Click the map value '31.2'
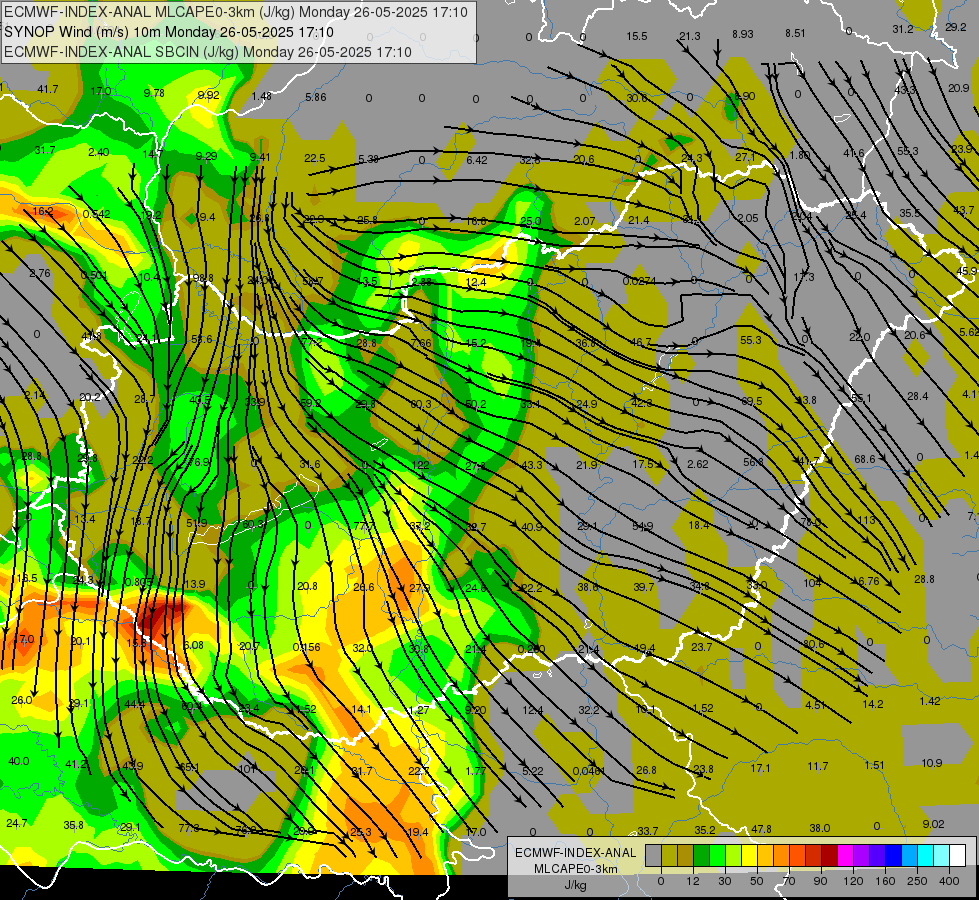The image size is (979, 900). (x=903, y=29)
